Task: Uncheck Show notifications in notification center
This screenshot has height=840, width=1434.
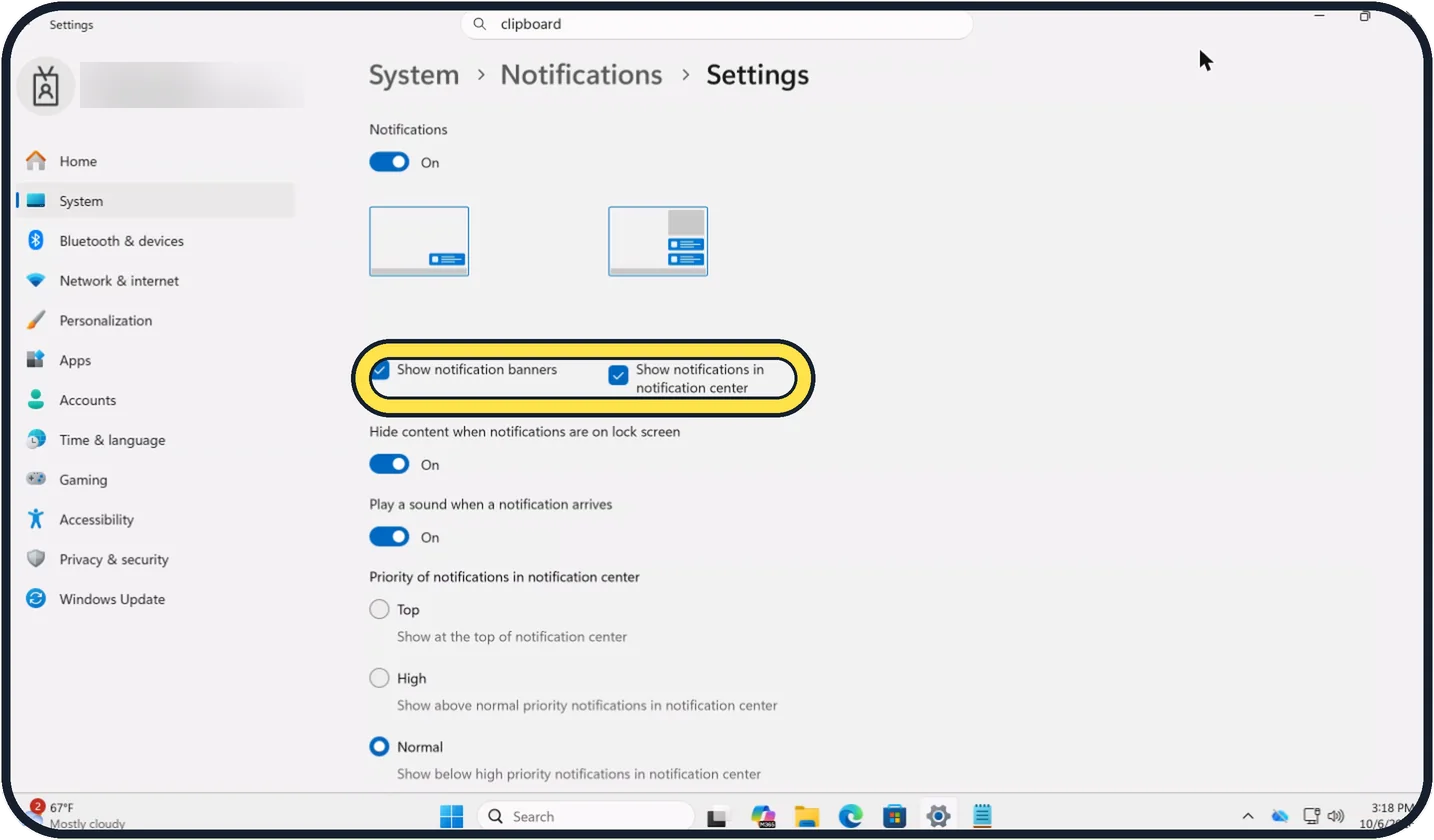Action: click(619, 376)
